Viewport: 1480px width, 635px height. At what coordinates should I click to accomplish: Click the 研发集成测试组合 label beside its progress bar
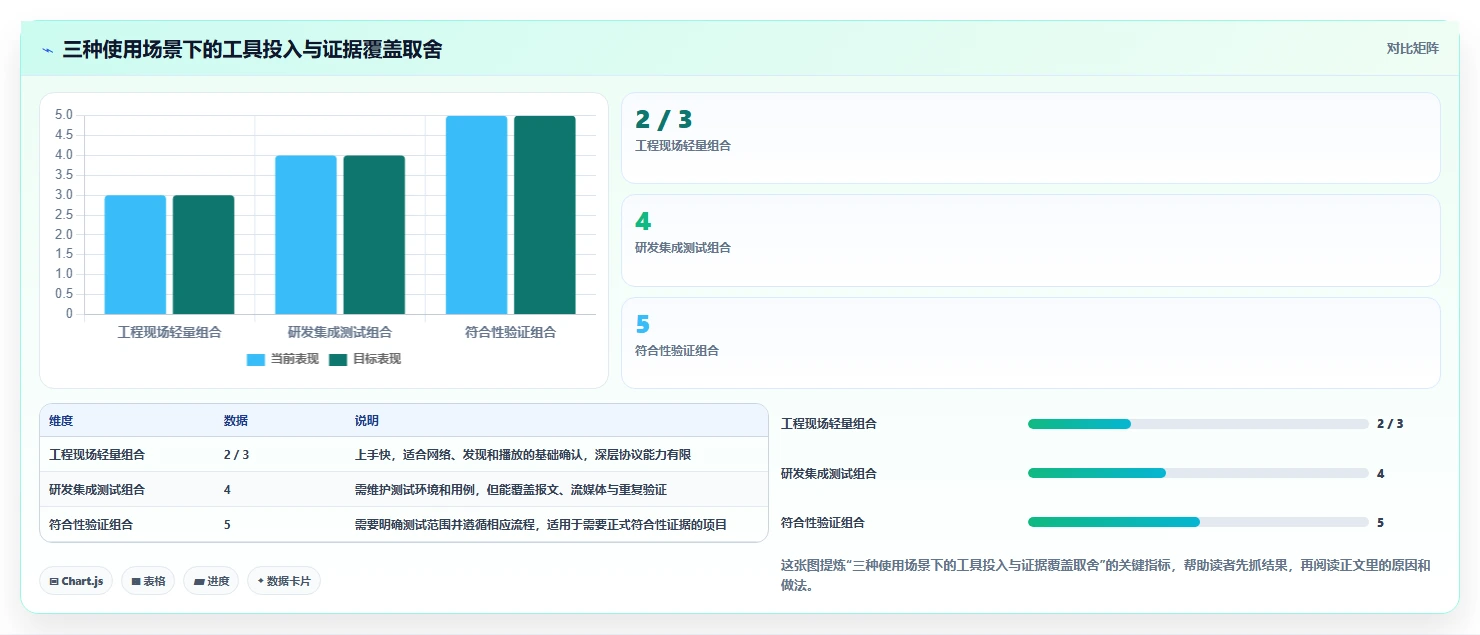(x=829, y=473)
